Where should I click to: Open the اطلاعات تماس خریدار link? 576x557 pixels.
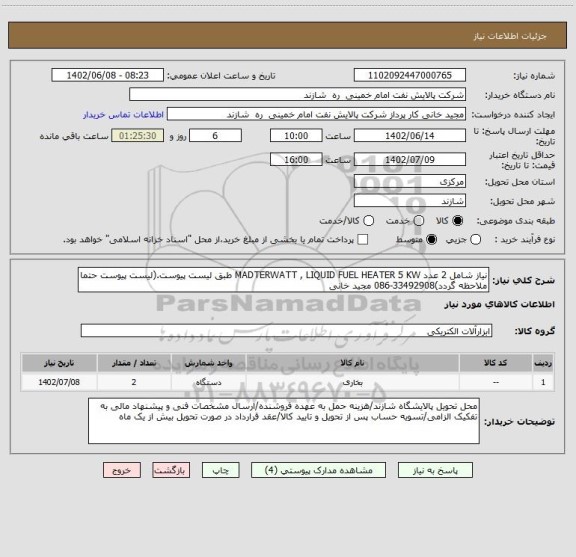123,115
